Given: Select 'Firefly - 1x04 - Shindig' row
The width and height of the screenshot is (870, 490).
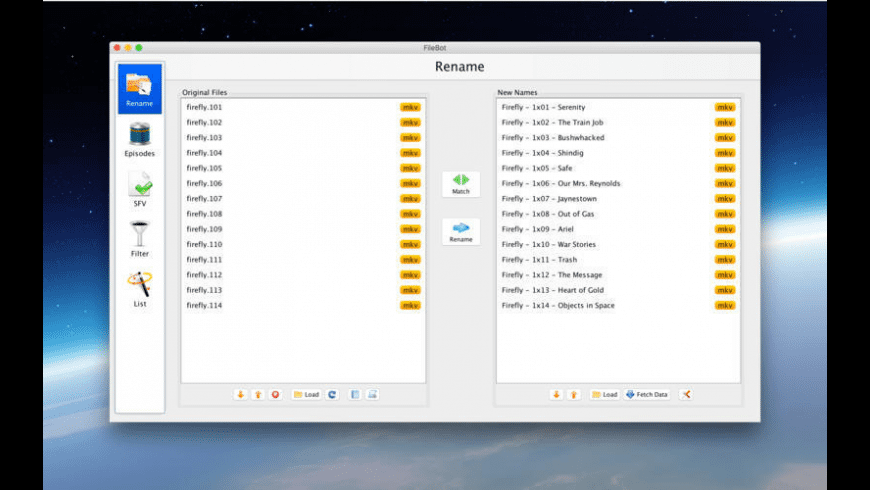Looking at the screenshot, I should click(x=618, y=153).
